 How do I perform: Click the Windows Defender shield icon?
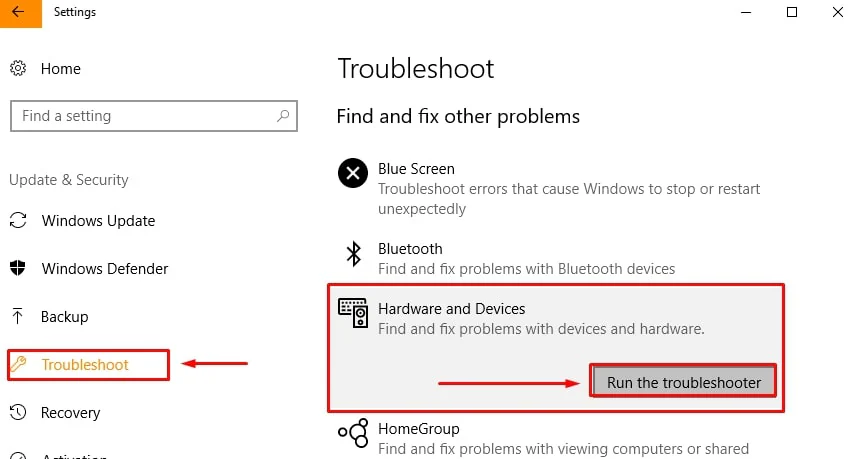point(18,269)
